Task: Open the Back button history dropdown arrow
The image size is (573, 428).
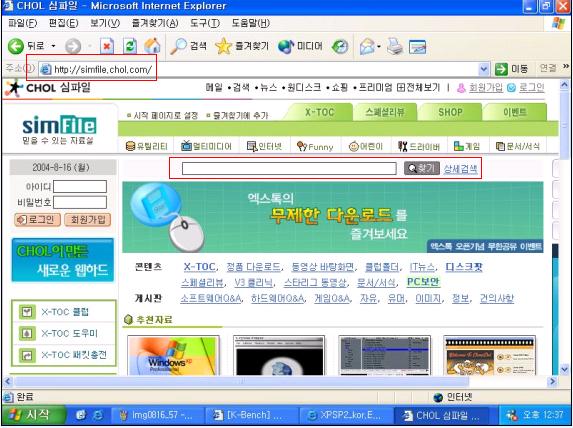Action: coord(53,46)
